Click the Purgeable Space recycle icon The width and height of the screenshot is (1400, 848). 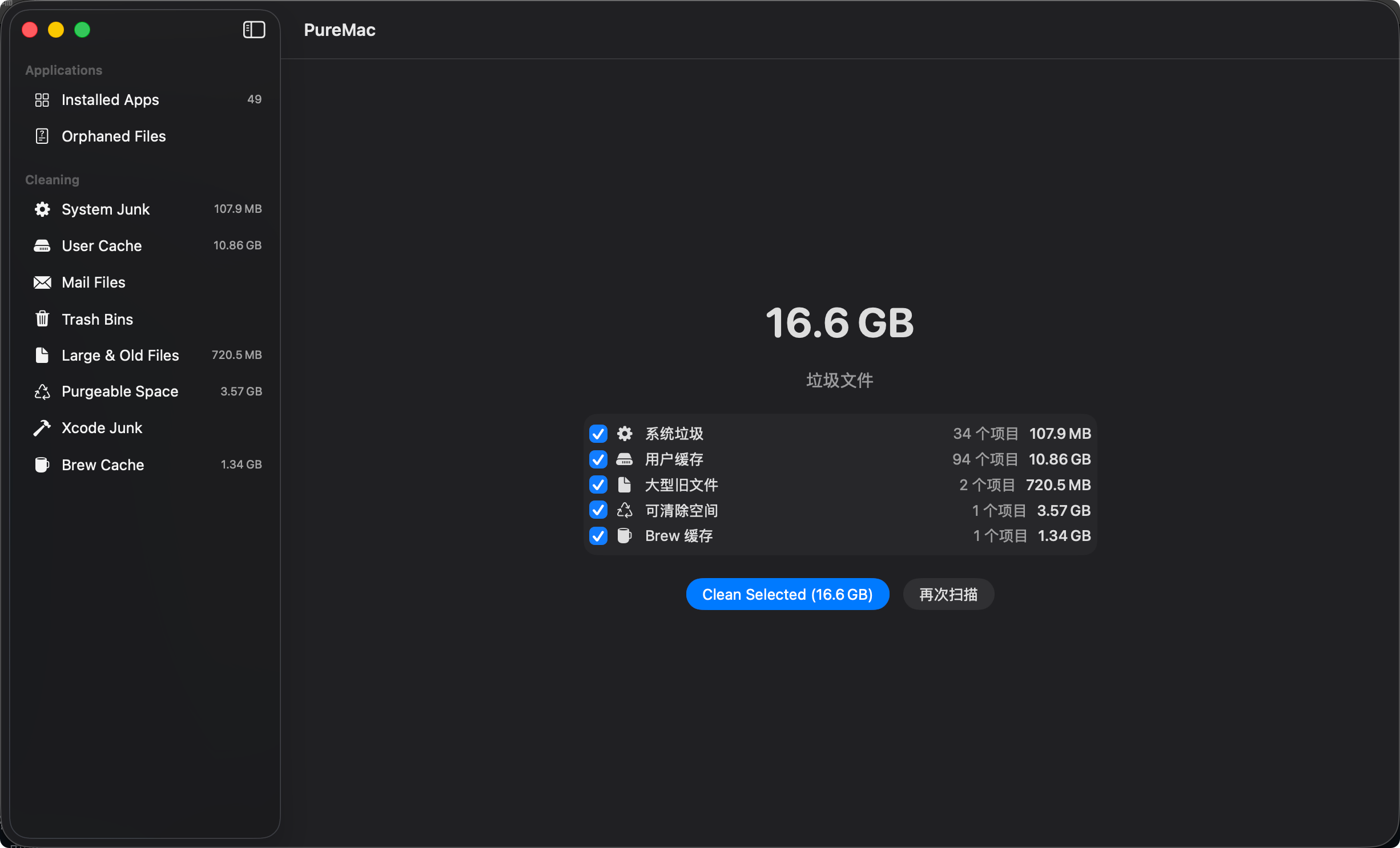[42, 391]
